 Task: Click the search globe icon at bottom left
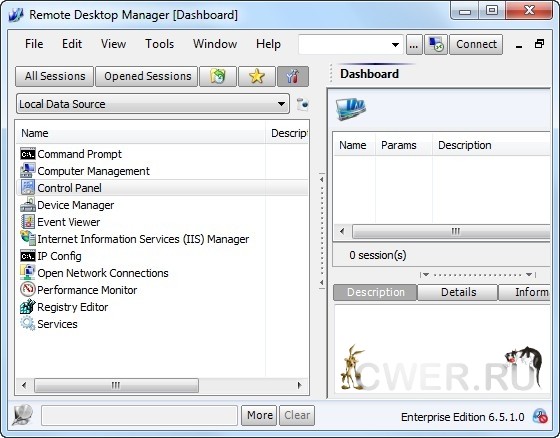tap(23, 415)
